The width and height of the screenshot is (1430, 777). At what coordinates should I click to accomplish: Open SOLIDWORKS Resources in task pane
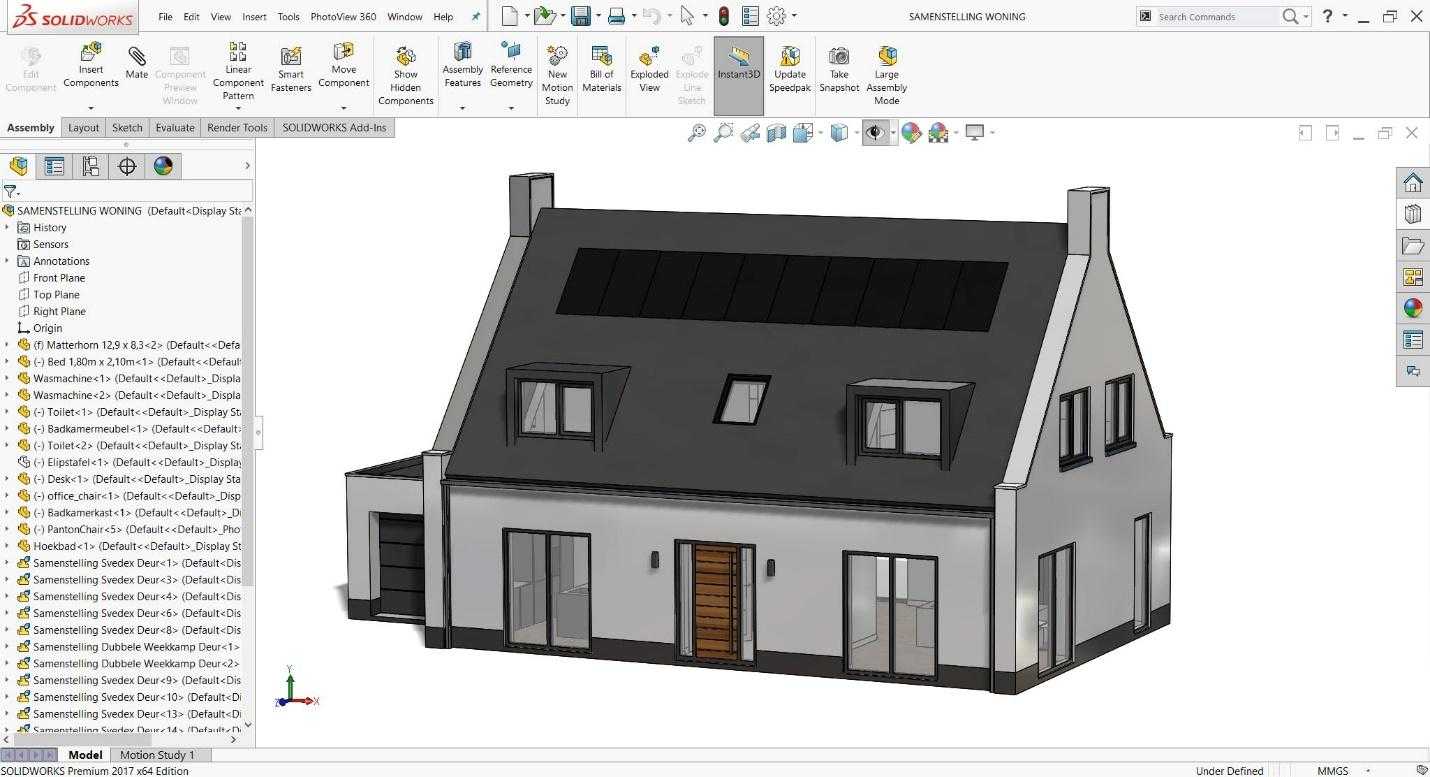[1413, 182]
